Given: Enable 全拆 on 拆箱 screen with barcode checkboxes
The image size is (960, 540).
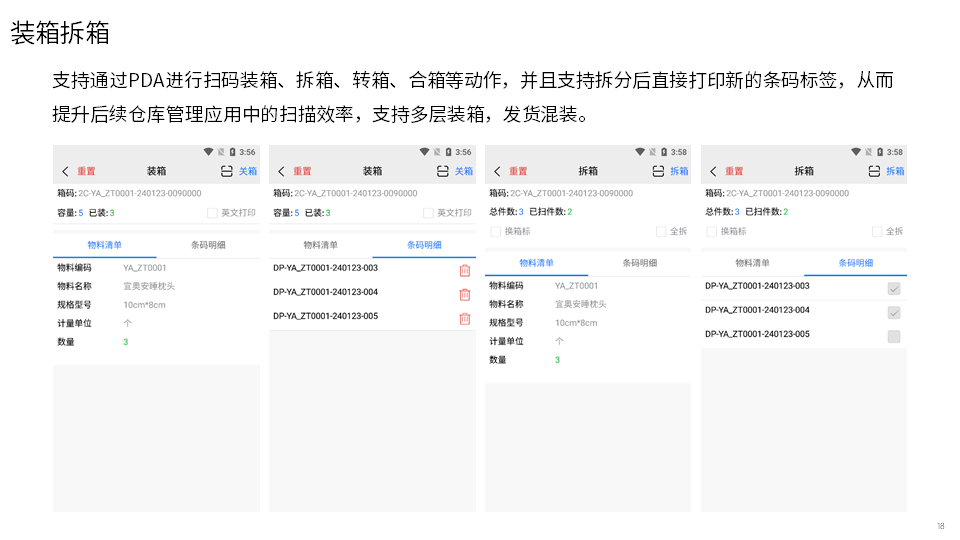Looking at the screenshot, I should tap(877, 231).
